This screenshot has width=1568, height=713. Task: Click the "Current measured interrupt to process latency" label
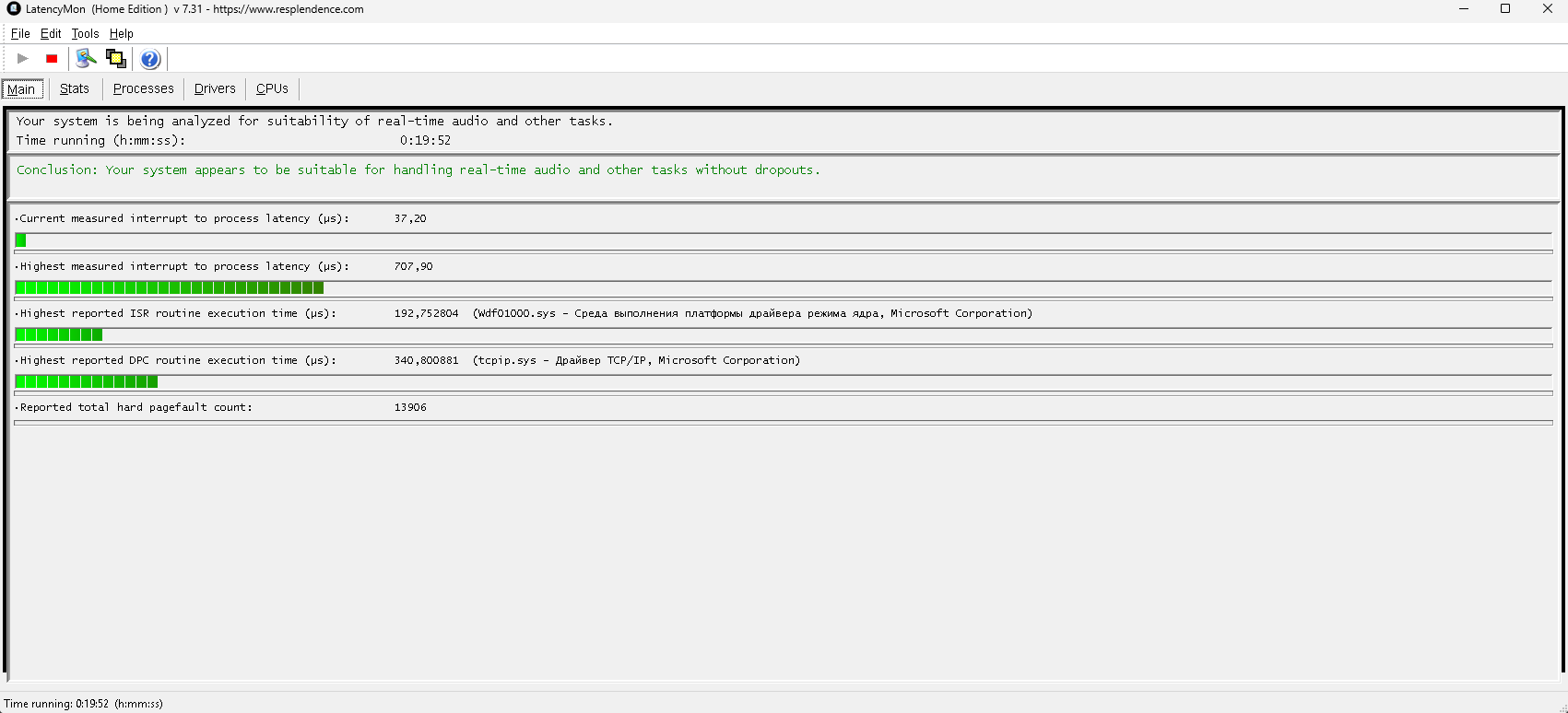click(183, 219)
